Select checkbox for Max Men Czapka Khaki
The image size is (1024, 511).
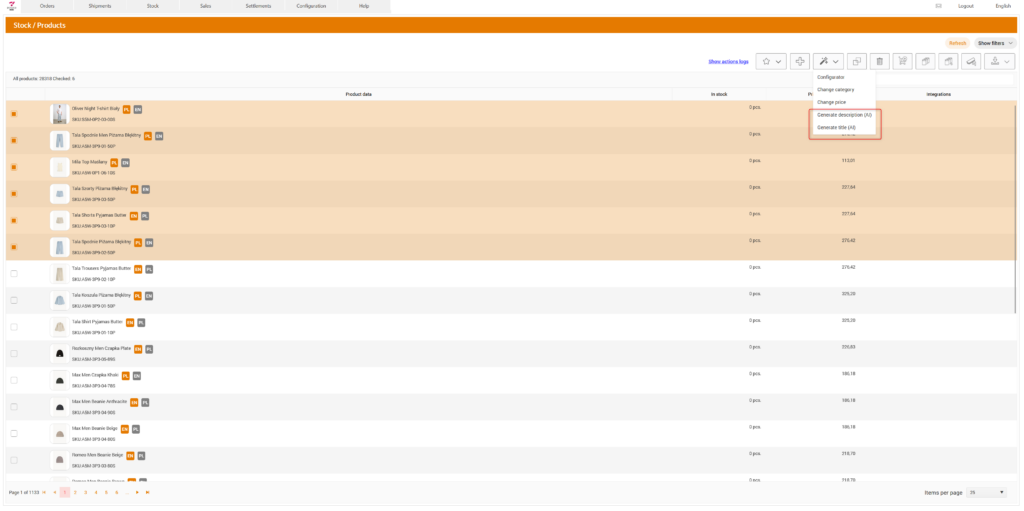(14, 380)
